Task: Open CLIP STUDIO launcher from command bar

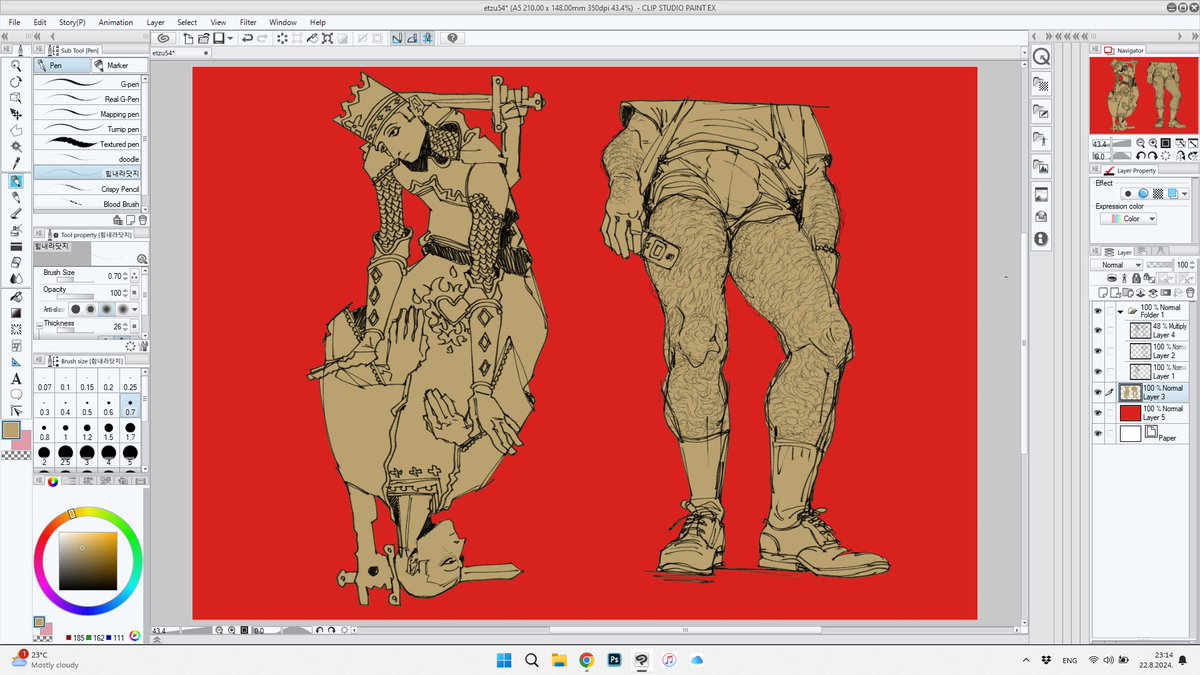Action: (x=164, y=38)
